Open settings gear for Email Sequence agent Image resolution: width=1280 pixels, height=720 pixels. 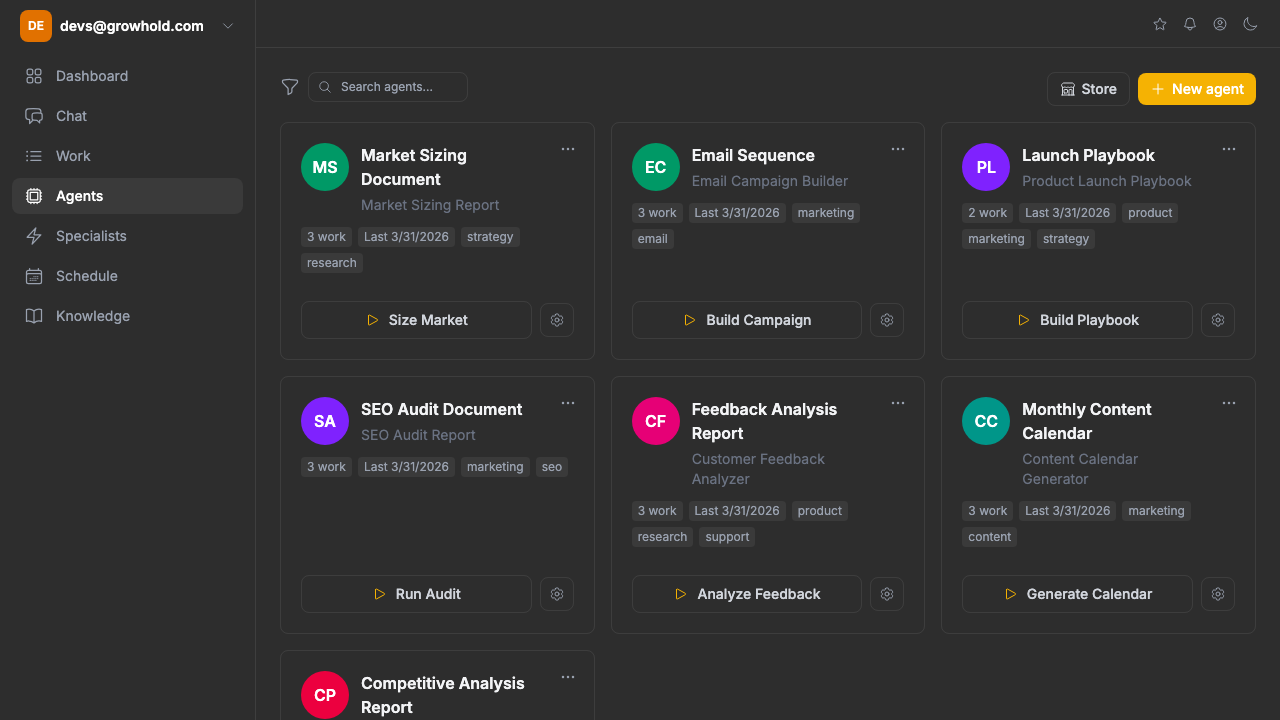click(x=887, y=320)
